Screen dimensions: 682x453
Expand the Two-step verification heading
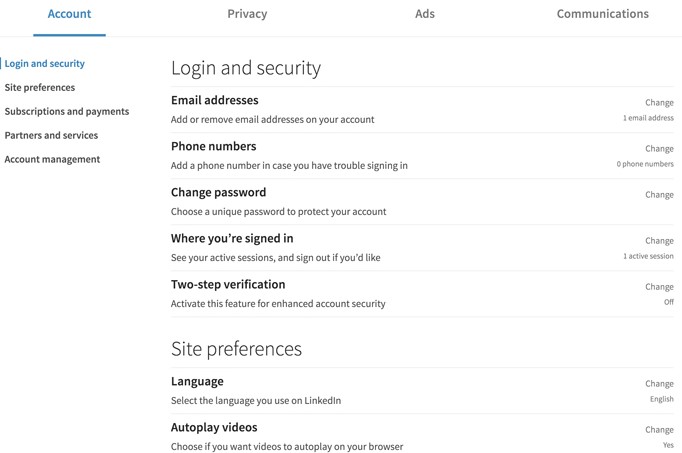[228, 285]
